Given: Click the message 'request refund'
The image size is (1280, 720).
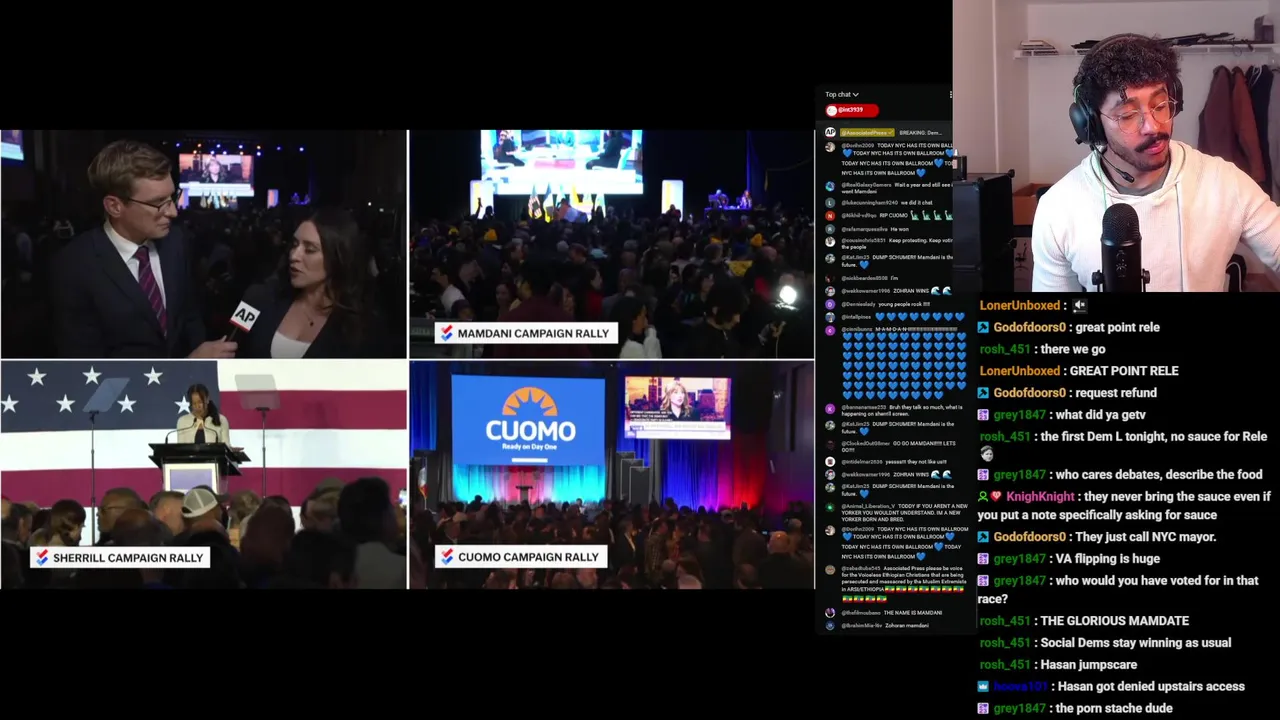Looking at the screenshot, I should pos(1116,393).
